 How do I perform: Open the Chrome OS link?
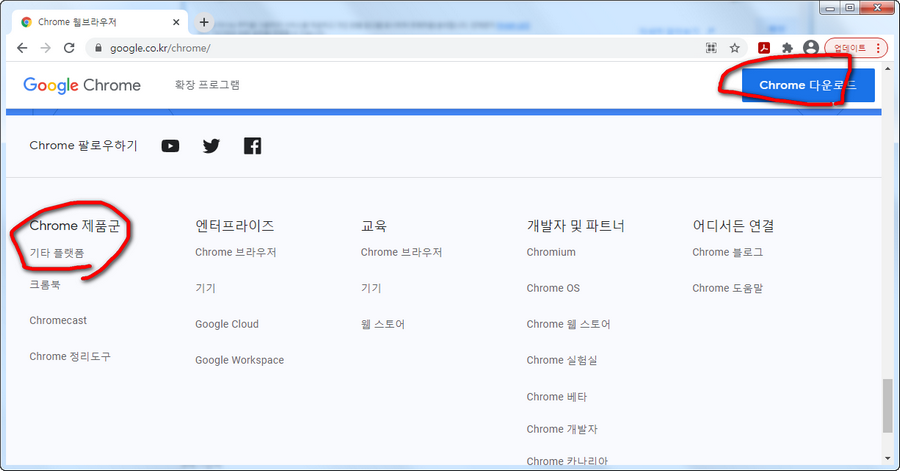pyautogui.click(x=553, y=288)
